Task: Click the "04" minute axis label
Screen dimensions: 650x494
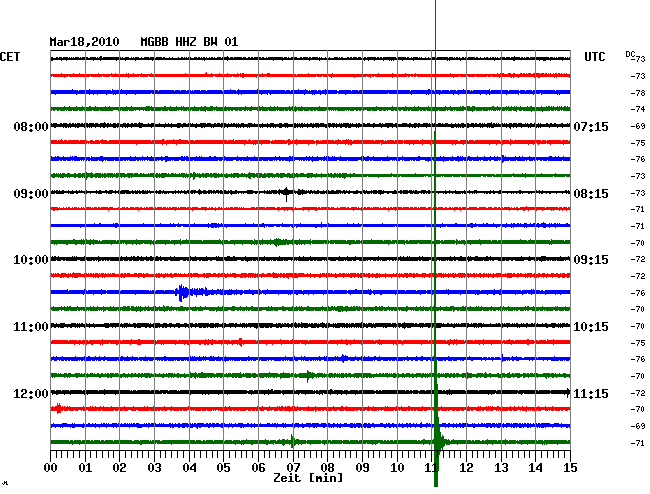Action: (189, 468)
